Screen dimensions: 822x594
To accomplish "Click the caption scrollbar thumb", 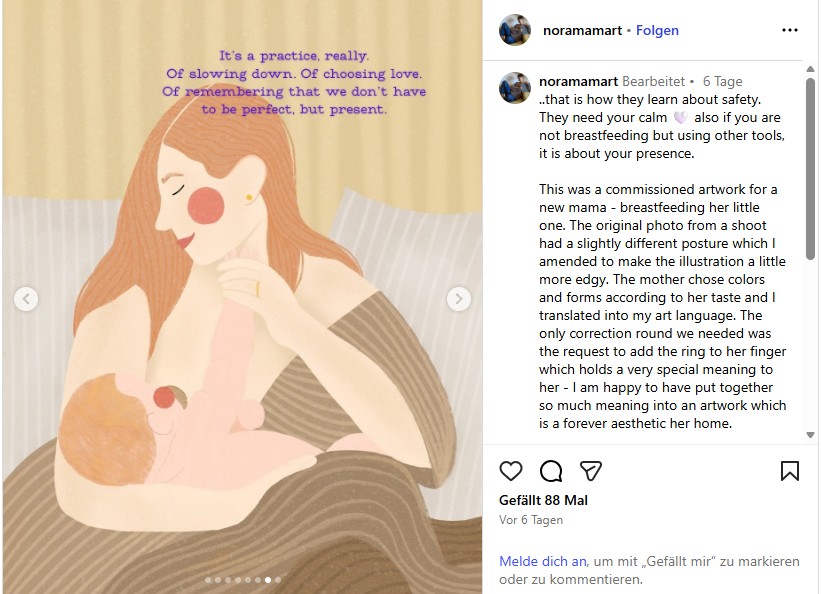I will point(810,168).
